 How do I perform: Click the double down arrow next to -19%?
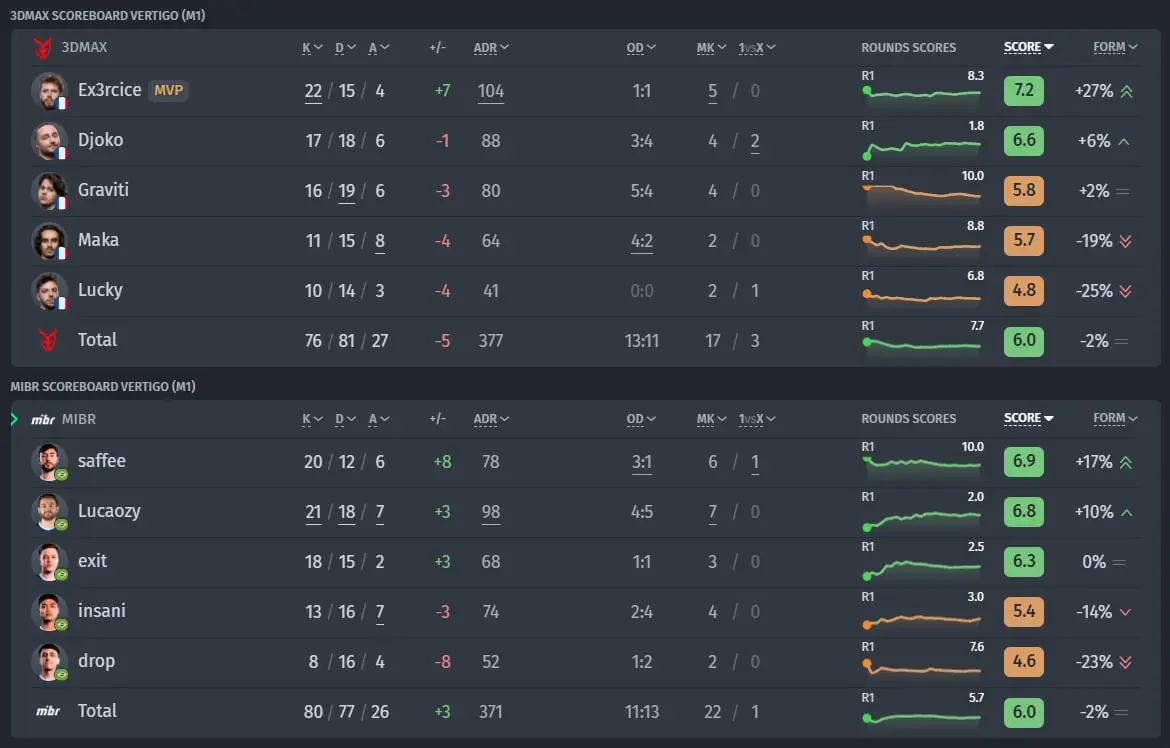click(x=1125, y=241)
